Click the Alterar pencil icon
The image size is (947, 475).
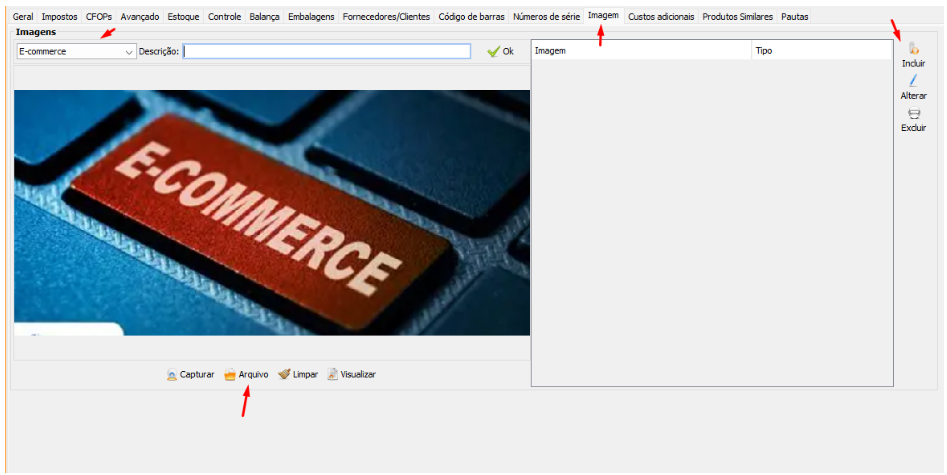coord(913,81)
